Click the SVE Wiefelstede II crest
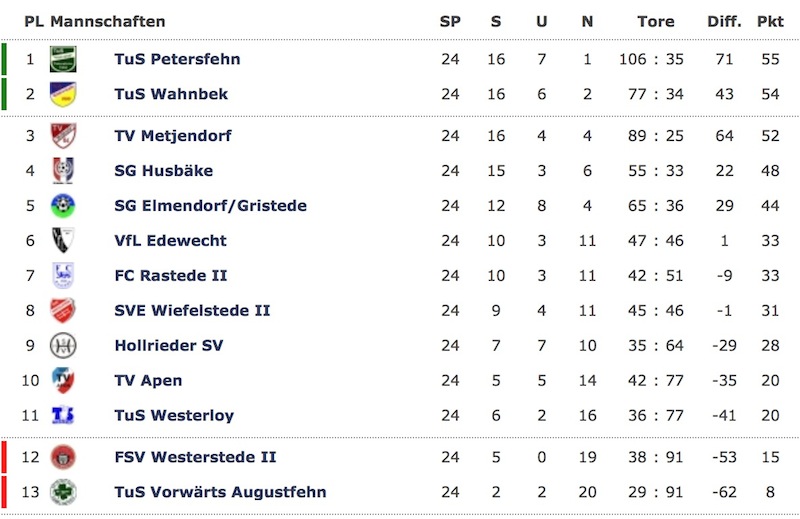Screen dimensions: 800x519 tap(63, 311)
